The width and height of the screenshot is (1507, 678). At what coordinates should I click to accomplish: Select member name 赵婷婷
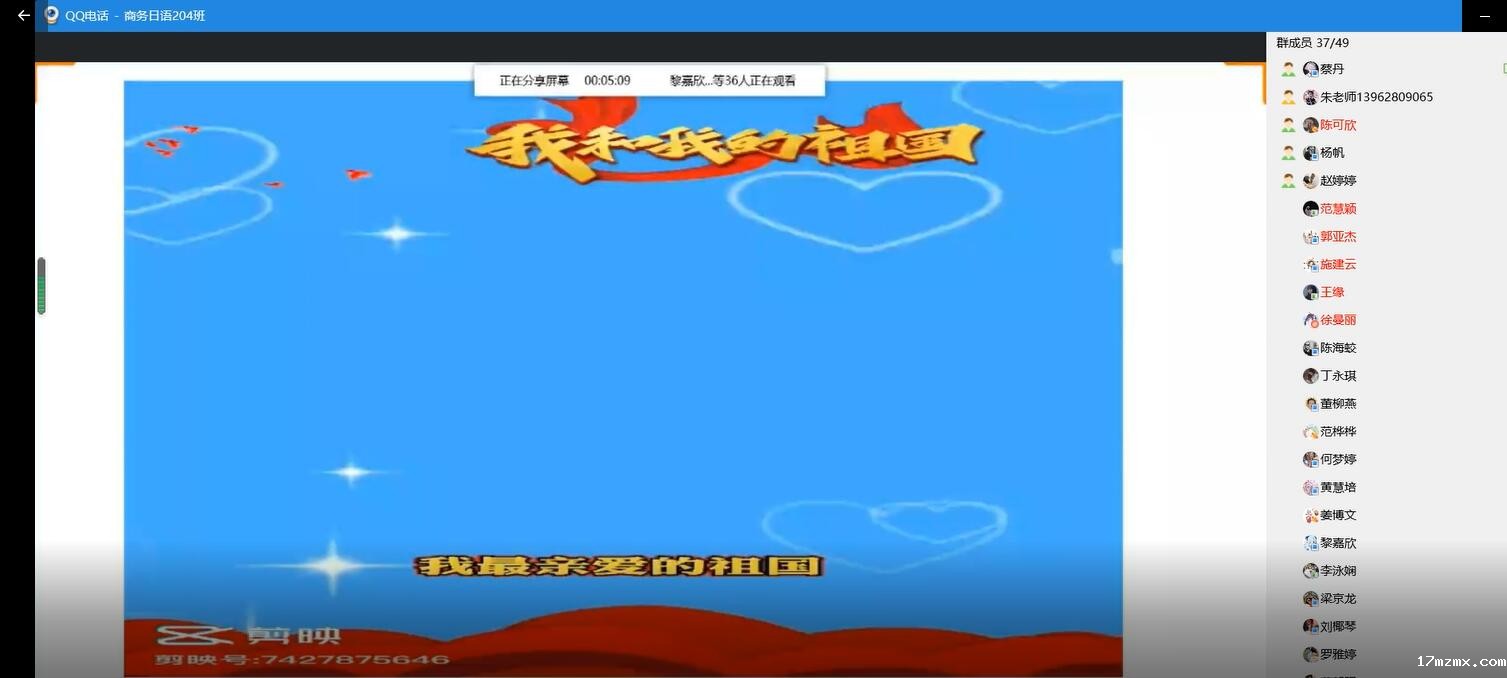click(1338, 181)
